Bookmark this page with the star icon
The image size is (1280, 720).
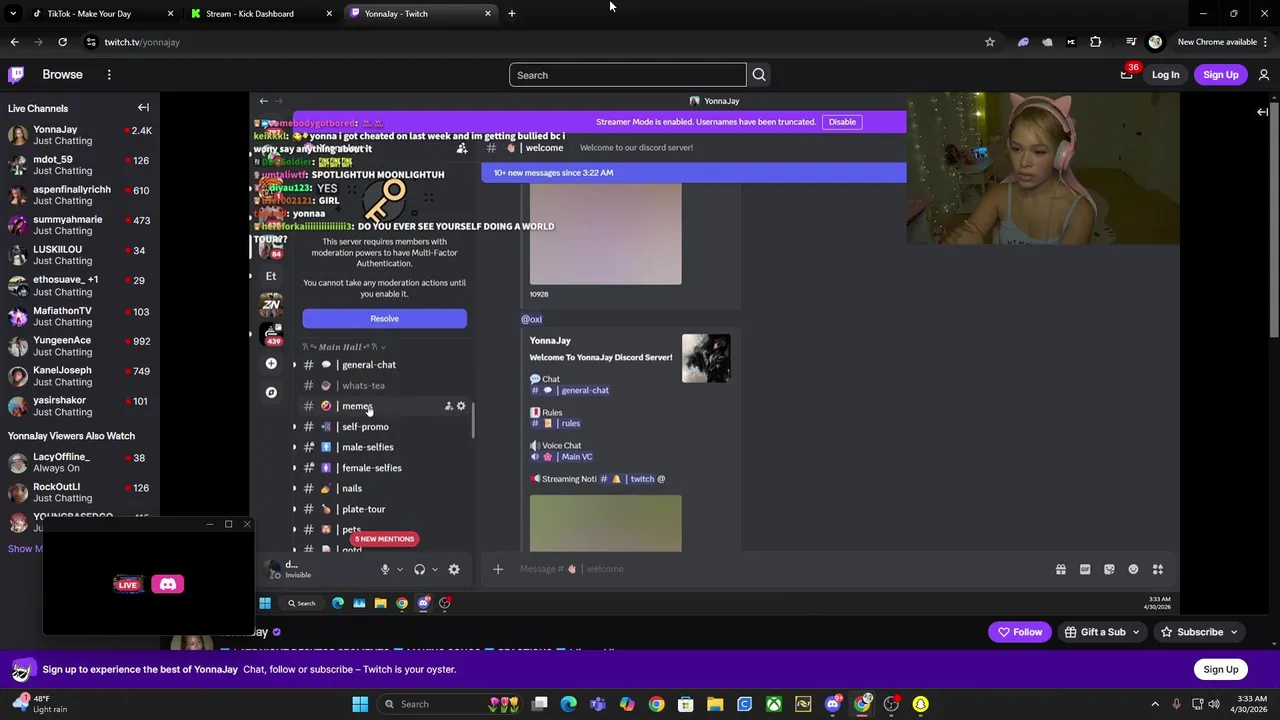point(990,42)
